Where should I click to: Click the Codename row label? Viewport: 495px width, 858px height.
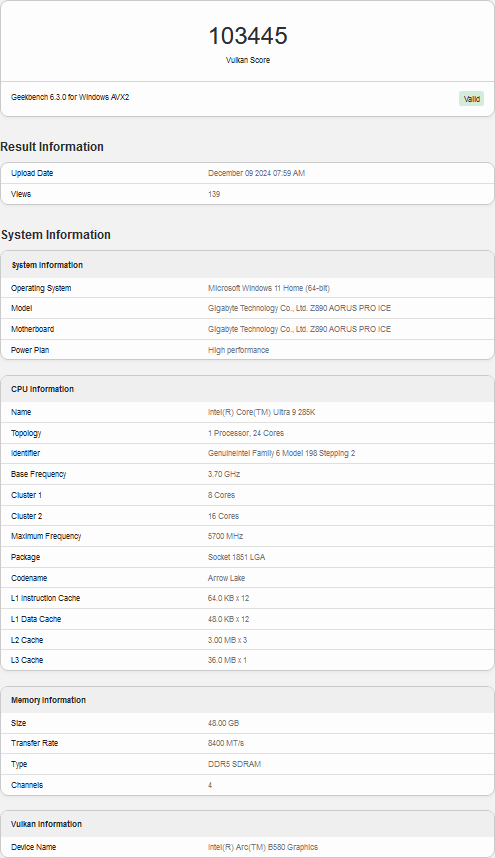[x=29, y=578]
